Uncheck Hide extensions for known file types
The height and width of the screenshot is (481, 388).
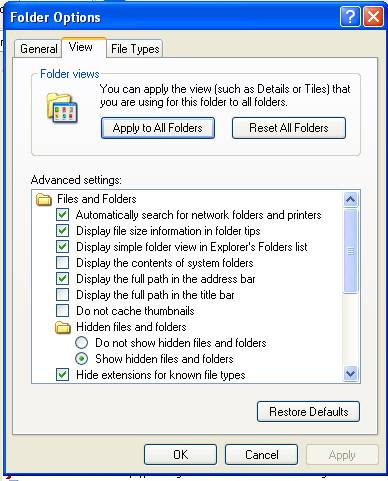[x=62, y=375]
